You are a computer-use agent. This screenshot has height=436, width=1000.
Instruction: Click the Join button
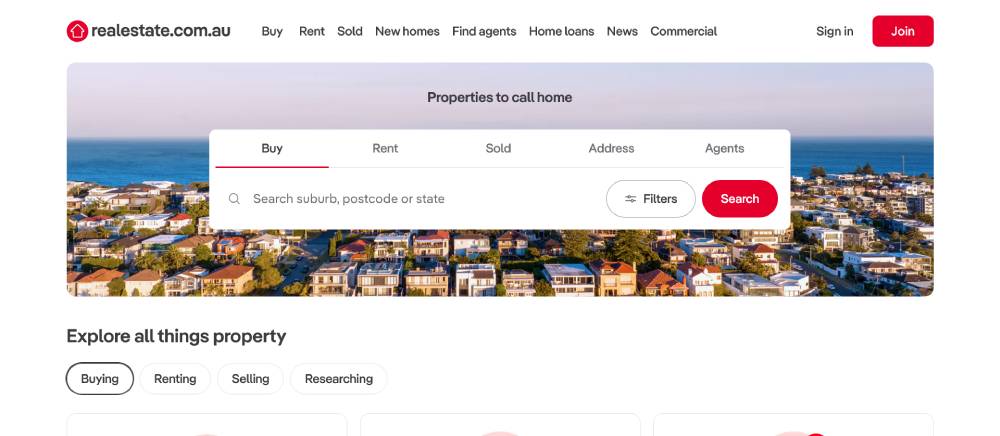[x=902, y=31]
